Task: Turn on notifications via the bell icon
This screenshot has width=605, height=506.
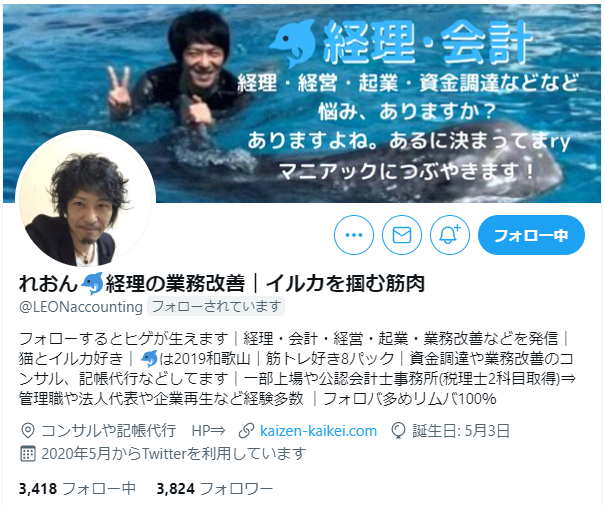Action: [x=450, y=235]
